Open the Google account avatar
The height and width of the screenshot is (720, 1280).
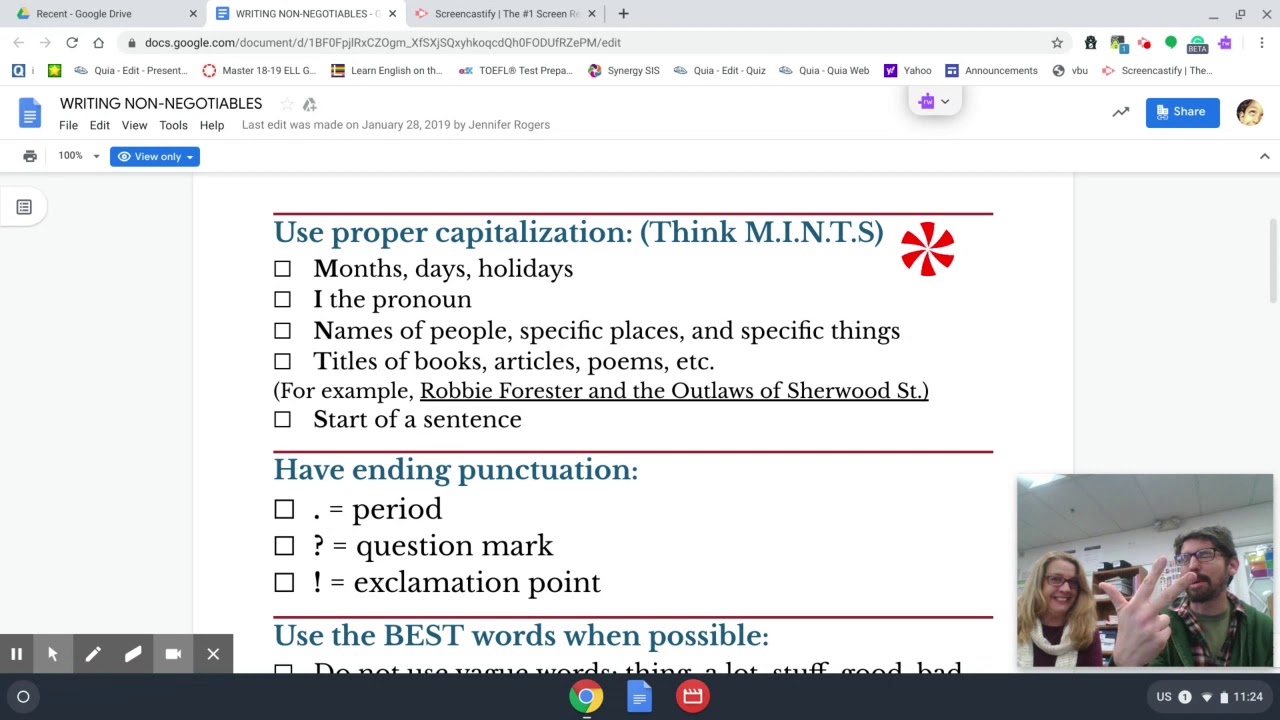pos(1250,112)
